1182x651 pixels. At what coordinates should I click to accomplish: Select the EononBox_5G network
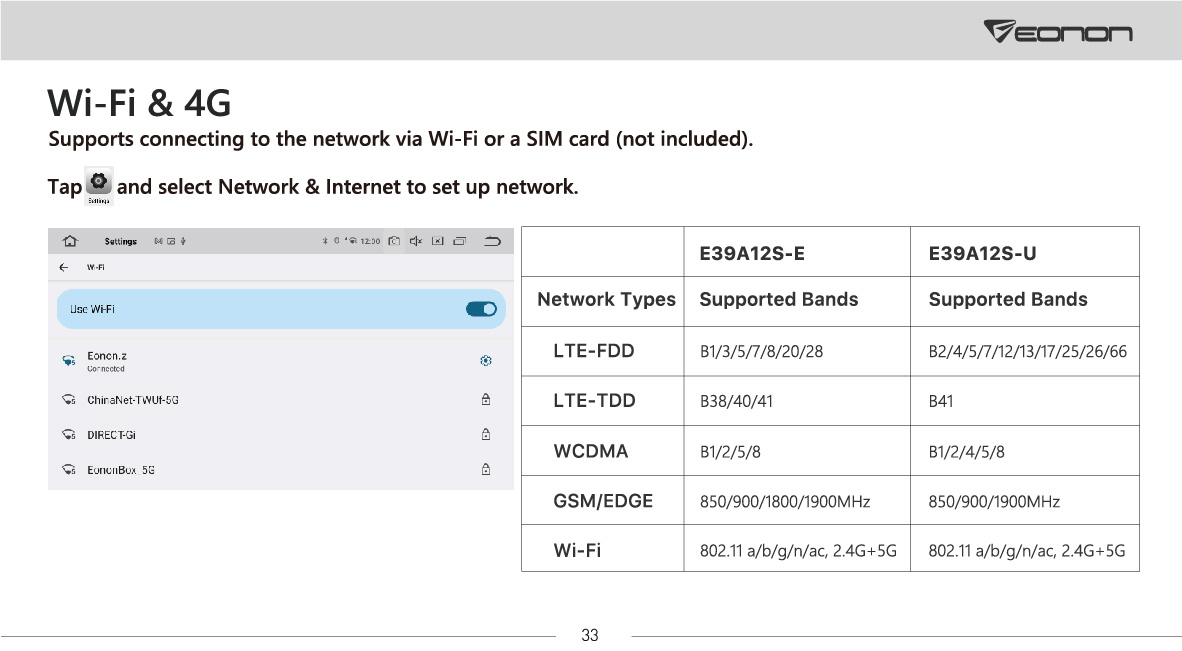tap(281, 469)
